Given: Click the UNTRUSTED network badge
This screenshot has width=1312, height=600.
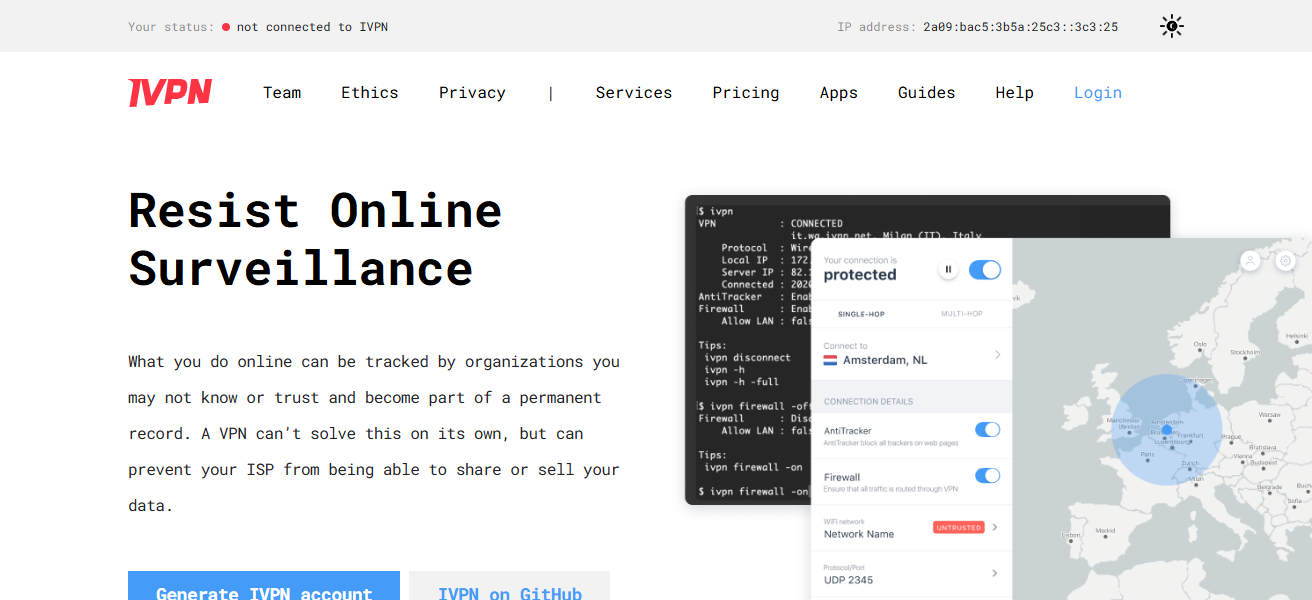Looking at the screenshot, I should coord(958,527).
